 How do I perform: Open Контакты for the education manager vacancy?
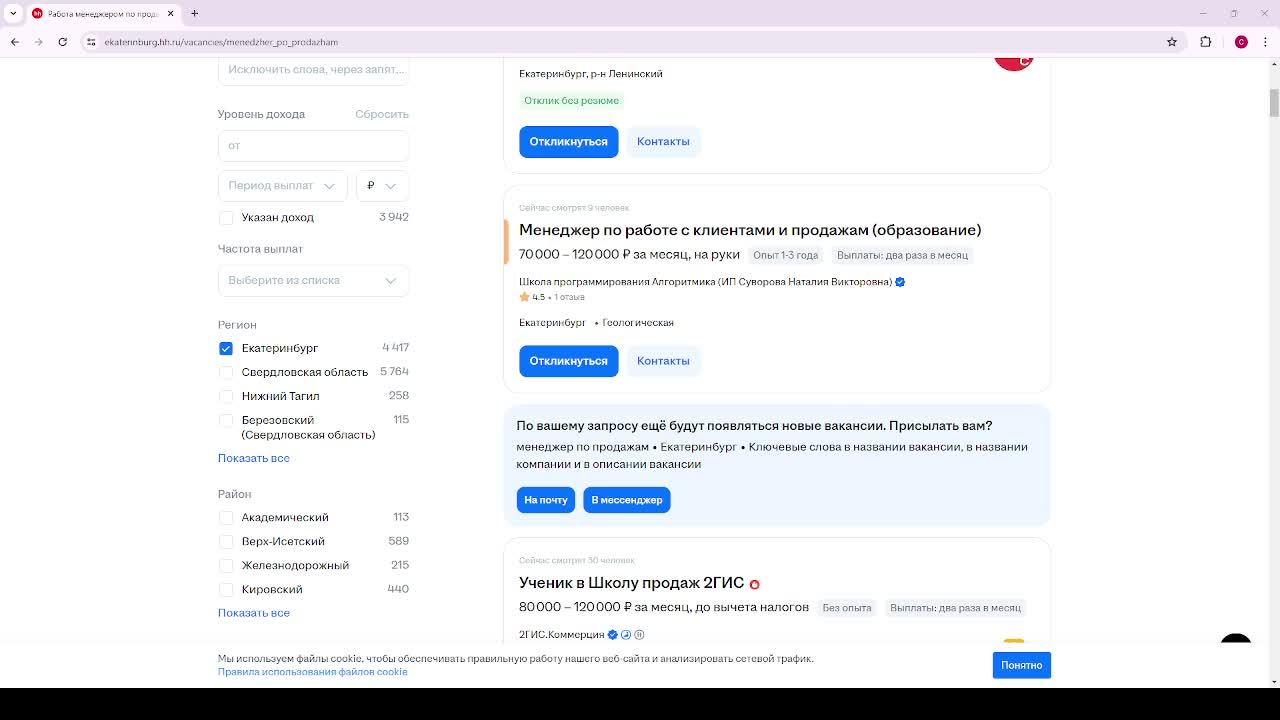663,361
